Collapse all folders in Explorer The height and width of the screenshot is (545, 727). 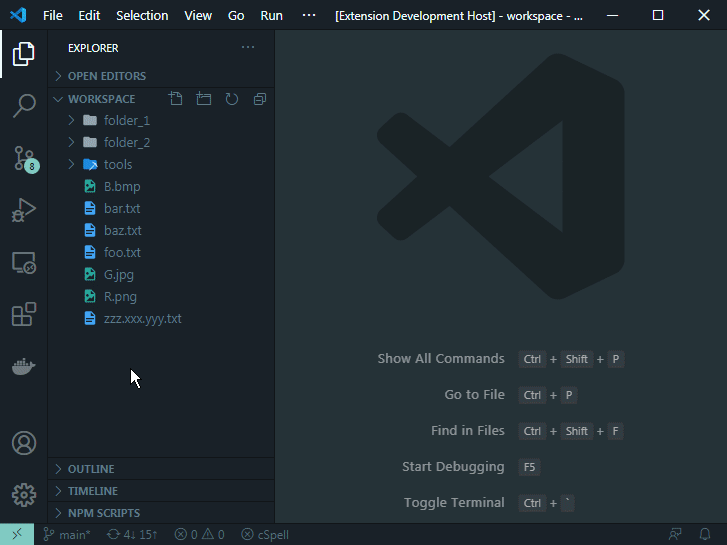click(260, 99)
